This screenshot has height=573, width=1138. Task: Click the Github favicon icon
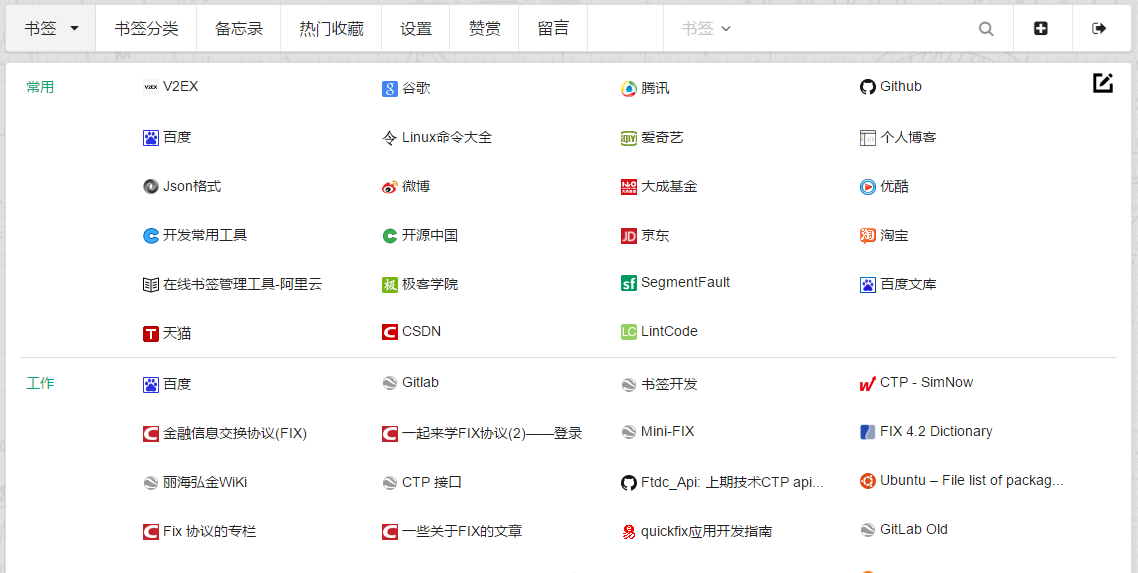tap(867, 87)
